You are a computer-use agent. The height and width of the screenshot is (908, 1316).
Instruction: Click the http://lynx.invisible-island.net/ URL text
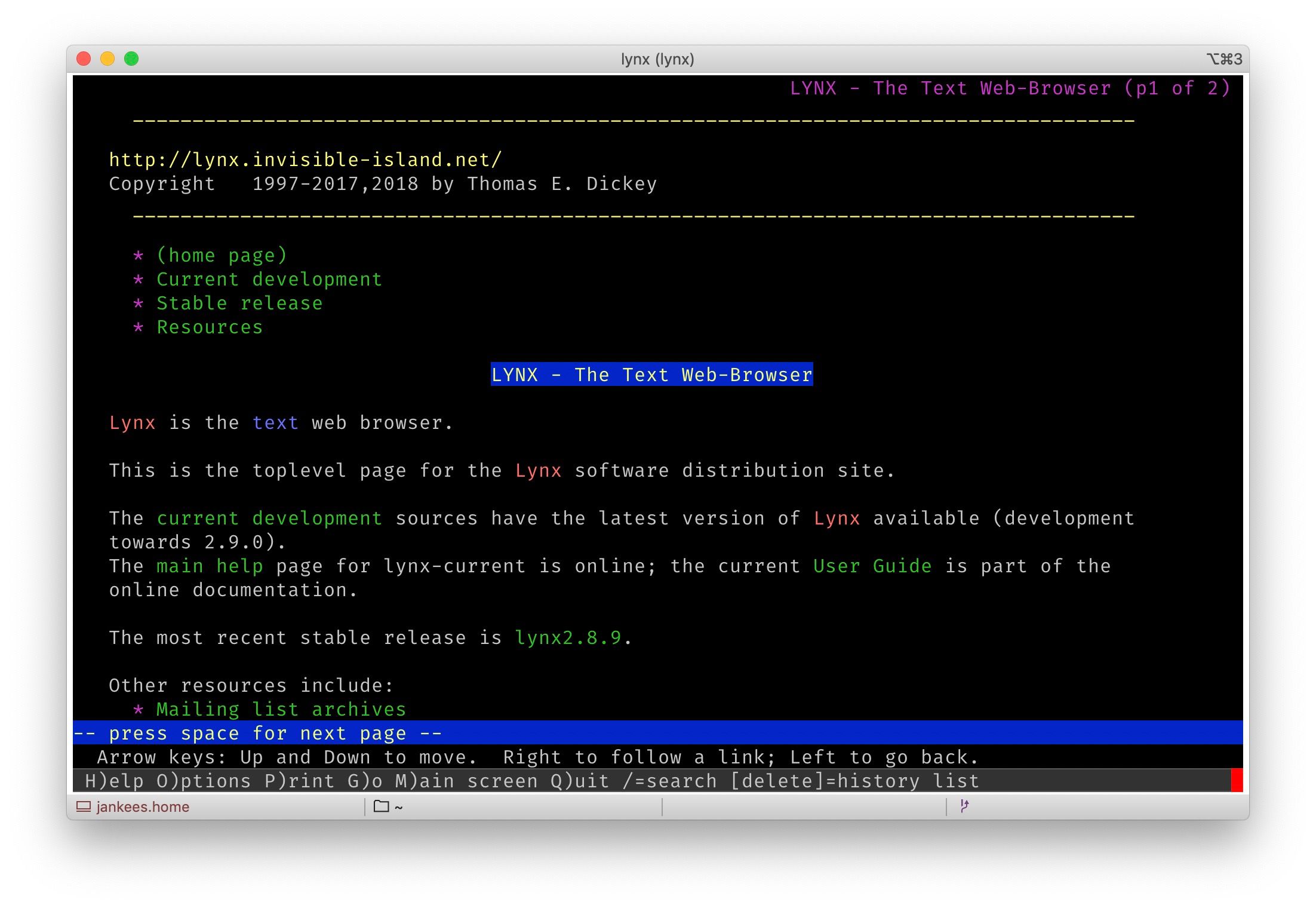[305, 160]
